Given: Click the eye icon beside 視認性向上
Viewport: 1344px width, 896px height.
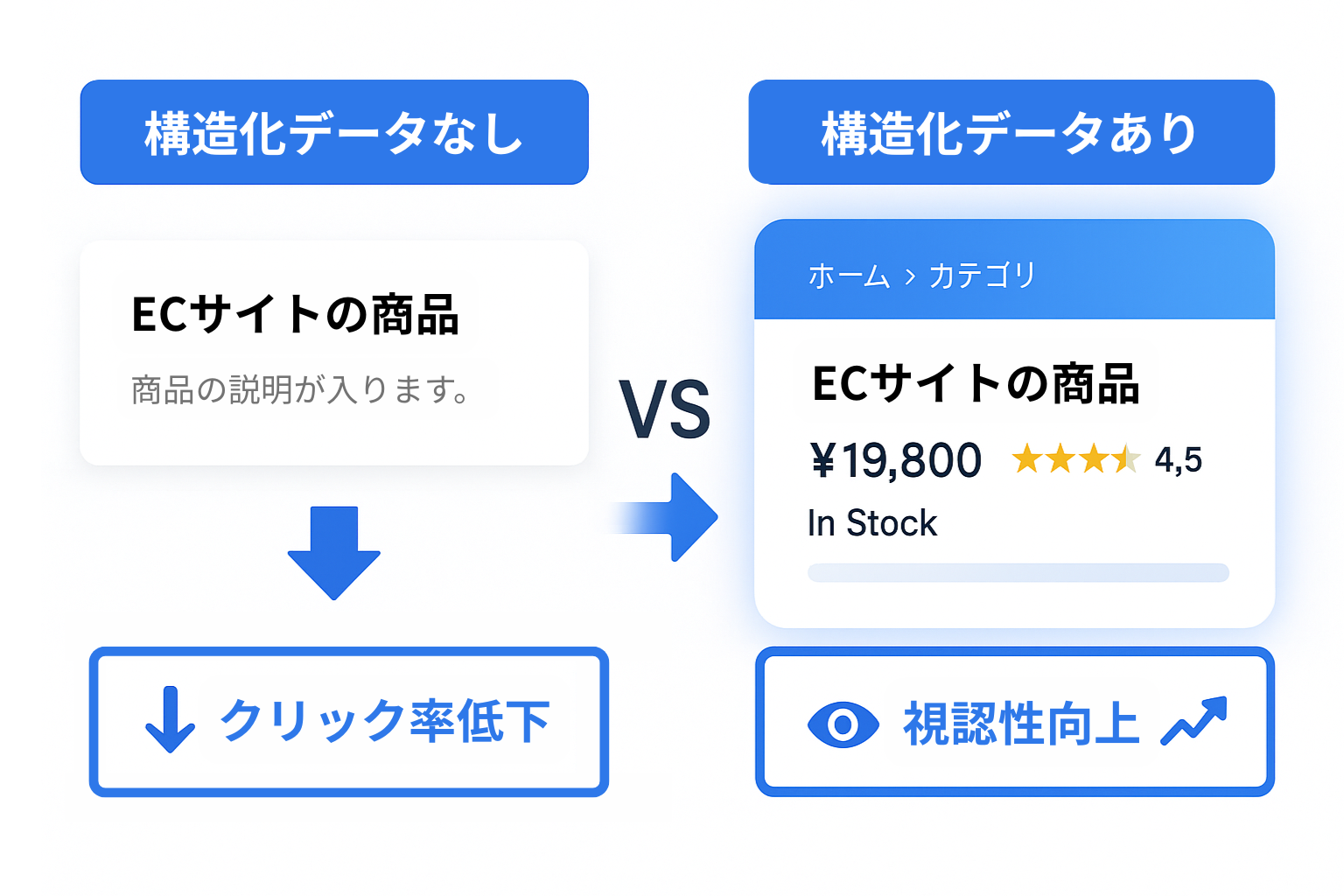Looking at the screenshot, I should click(x=843, y=724).
